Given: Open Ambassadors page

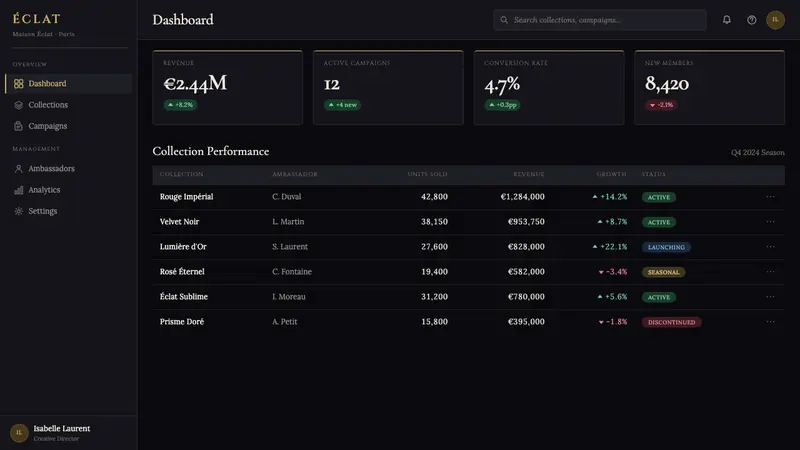Looking at the screenshot, I should (68, 169).
